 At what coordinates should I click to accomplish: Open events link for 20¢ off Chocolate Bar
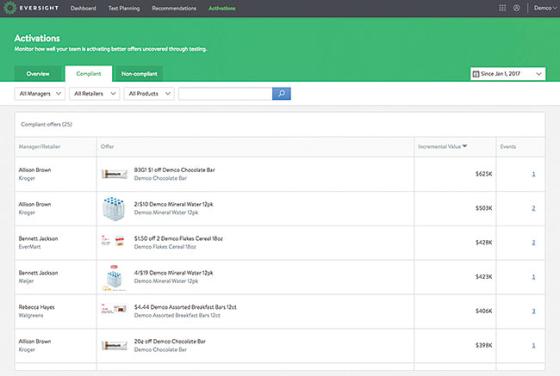click(x=534, y=345)
